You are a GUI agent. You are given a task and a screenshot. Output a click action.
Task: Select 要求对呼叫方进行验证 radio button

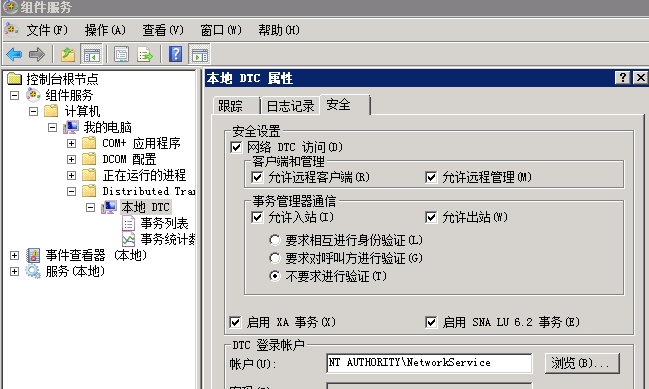[x=274, y=258]
